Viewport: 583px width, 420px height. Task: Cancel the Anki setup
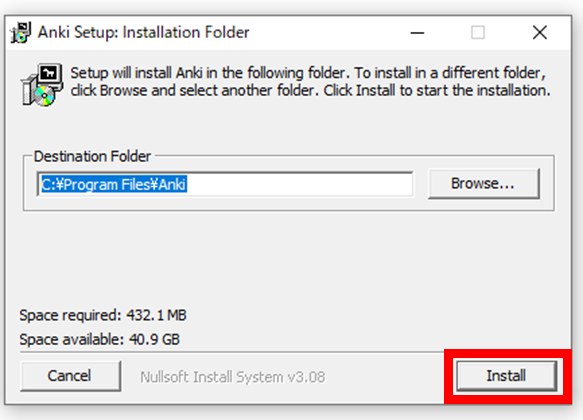[x=70, y=376]
